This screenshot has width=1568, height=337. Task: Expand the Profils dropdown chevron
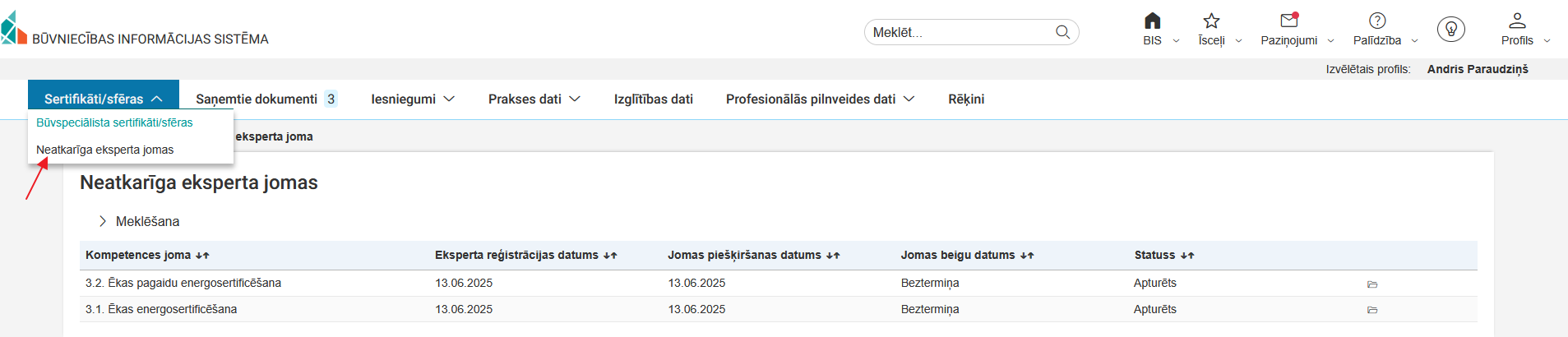(1547, 40)
